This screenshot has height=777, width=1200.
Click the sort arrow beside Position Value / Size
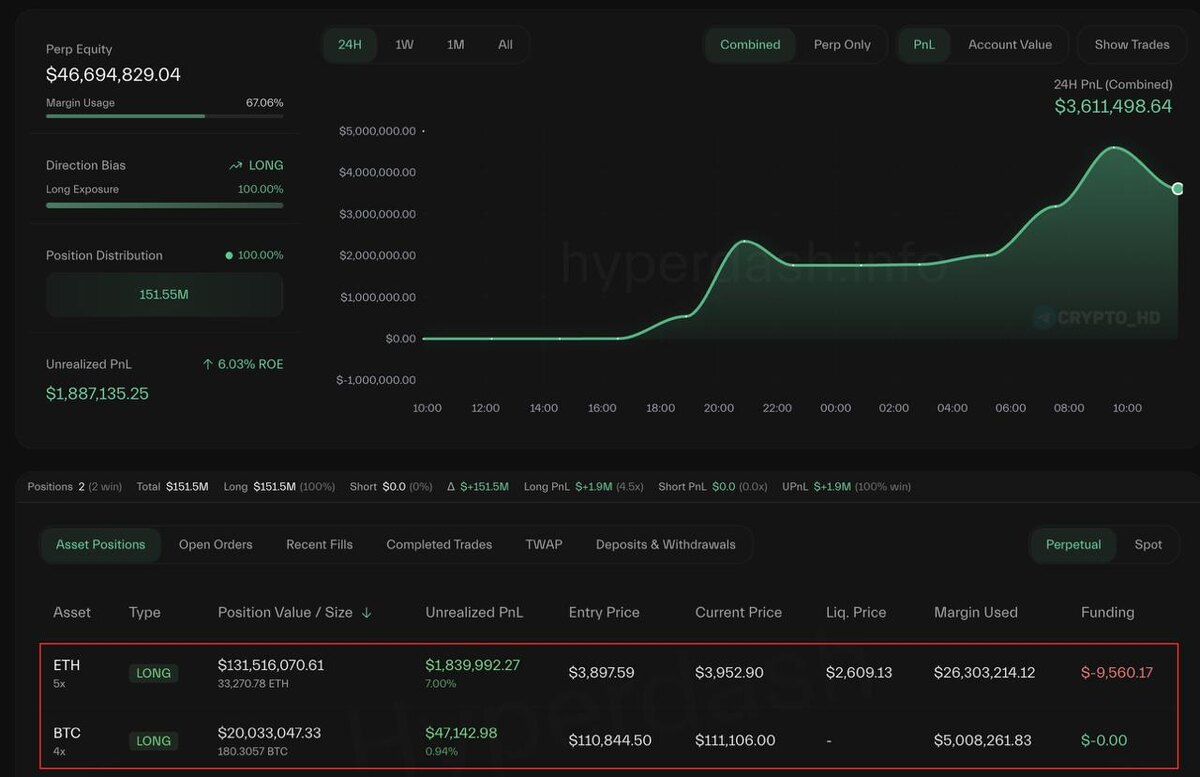pos(366,613)
